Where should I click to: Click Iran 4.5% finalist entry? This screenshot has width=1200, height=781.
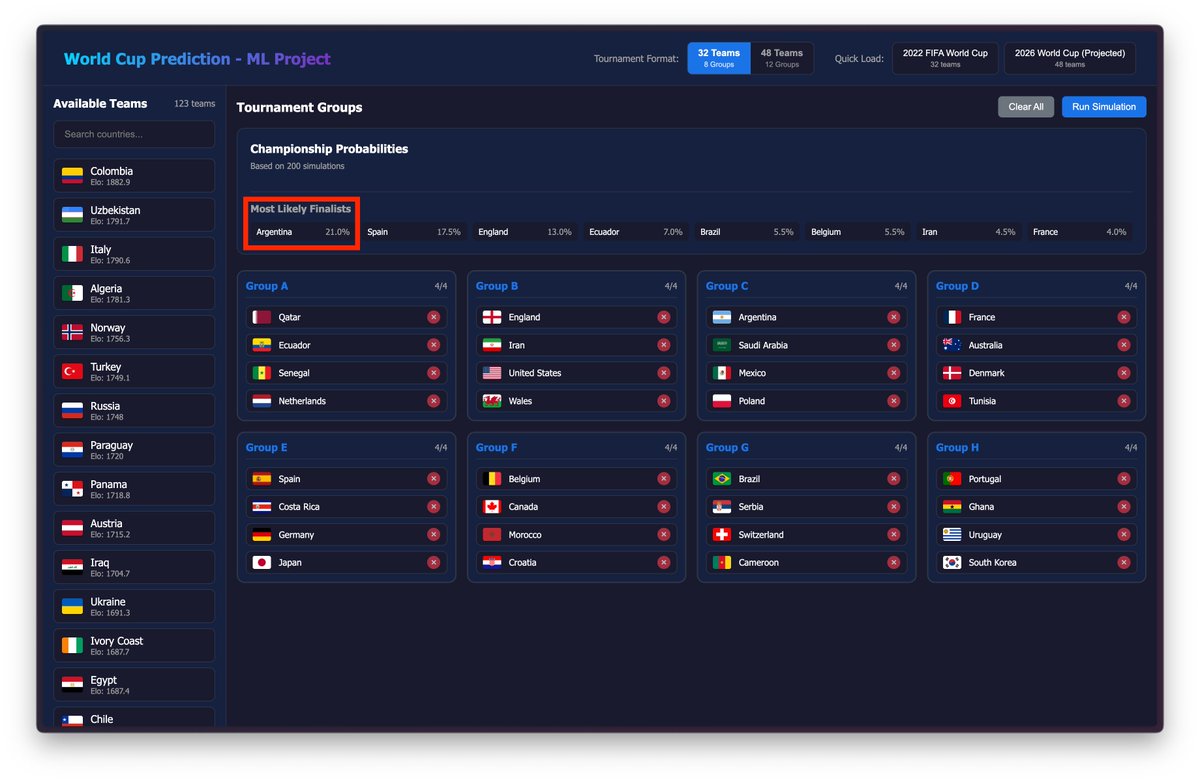click(x=969, y=232)
